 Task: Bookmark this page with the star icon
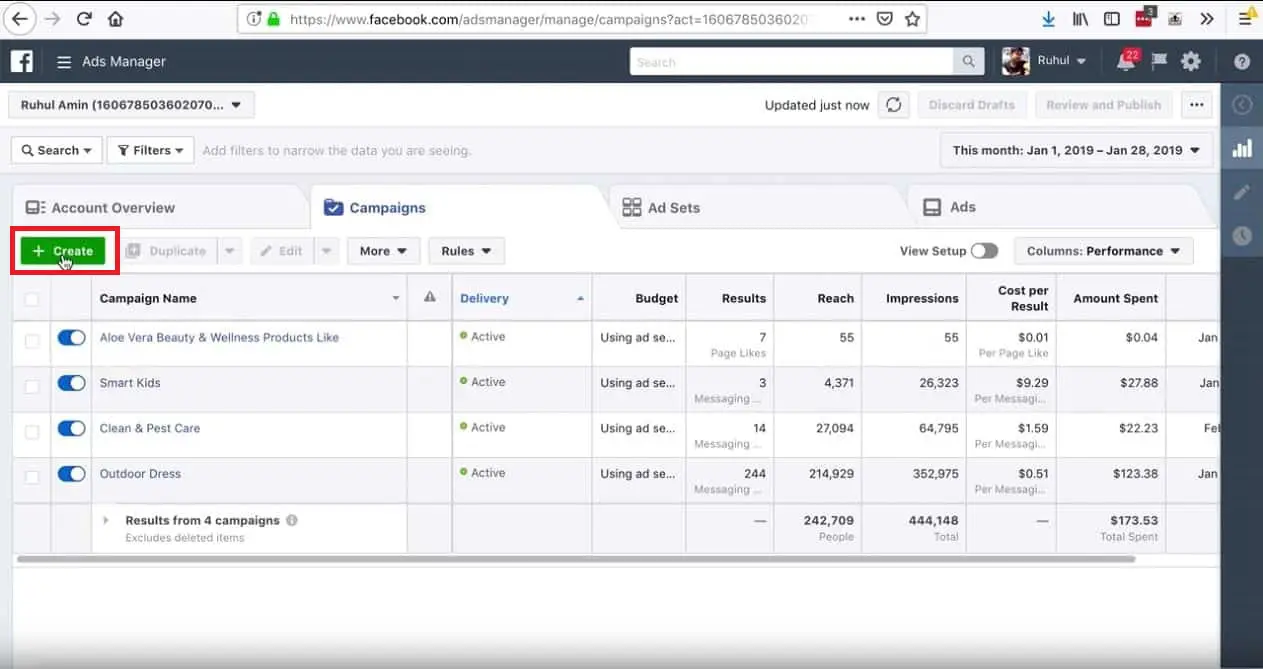pyautogui.click(x=912, y=19)
